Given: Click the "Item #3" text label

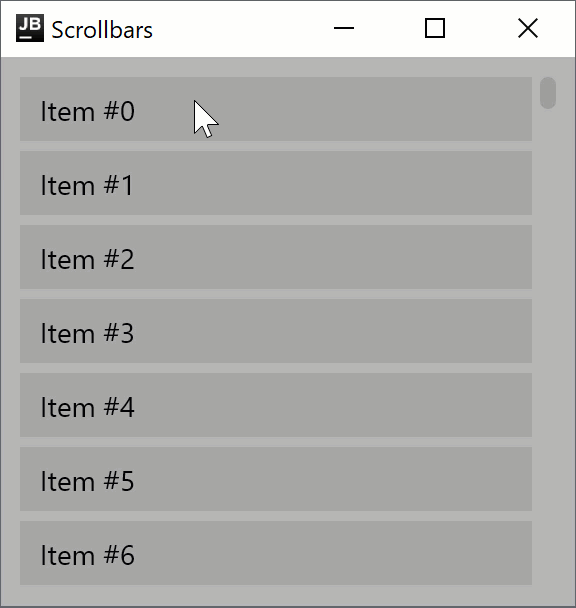Looking at the screenshot, I should click(x=88, y=333).
